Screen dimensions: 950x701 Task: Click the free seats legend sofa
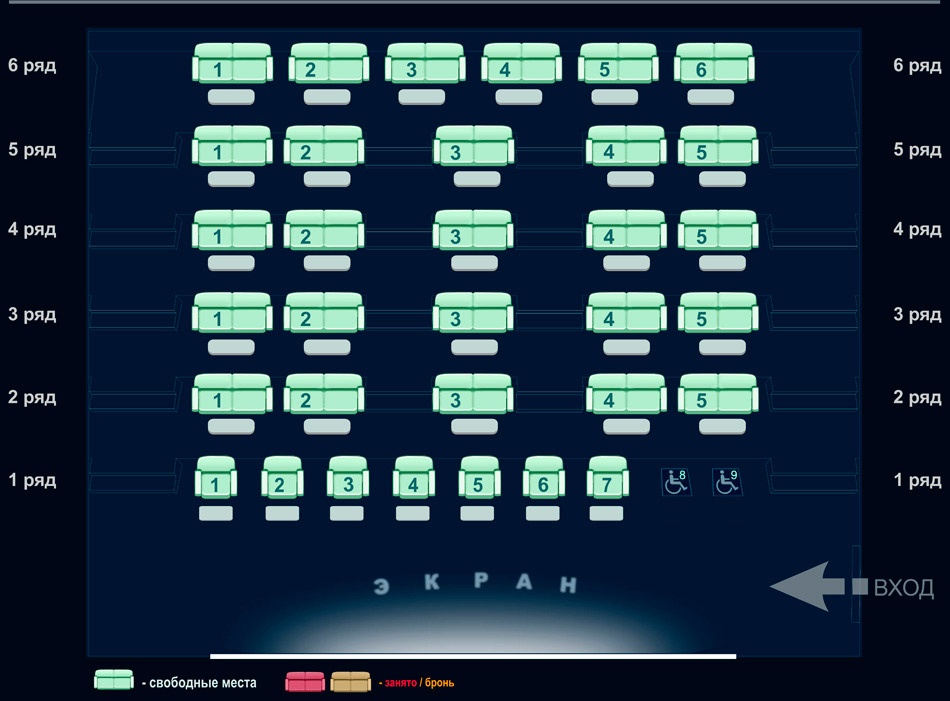[114, 681]
